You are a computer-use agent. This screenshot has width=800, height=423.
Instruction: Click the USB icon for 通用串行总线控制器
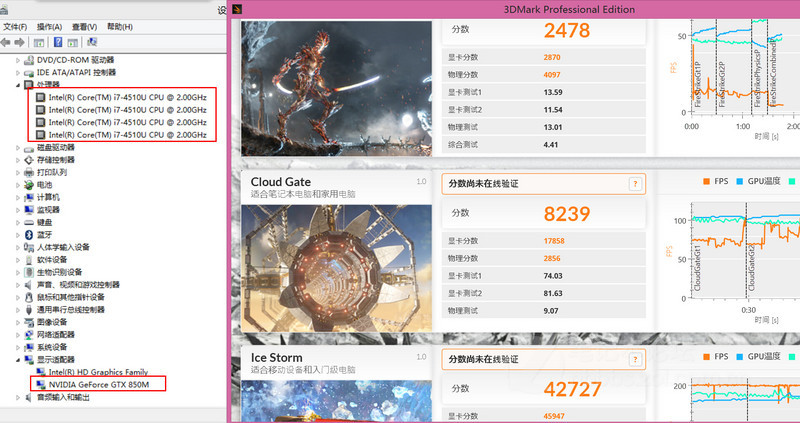click(29, 309)
